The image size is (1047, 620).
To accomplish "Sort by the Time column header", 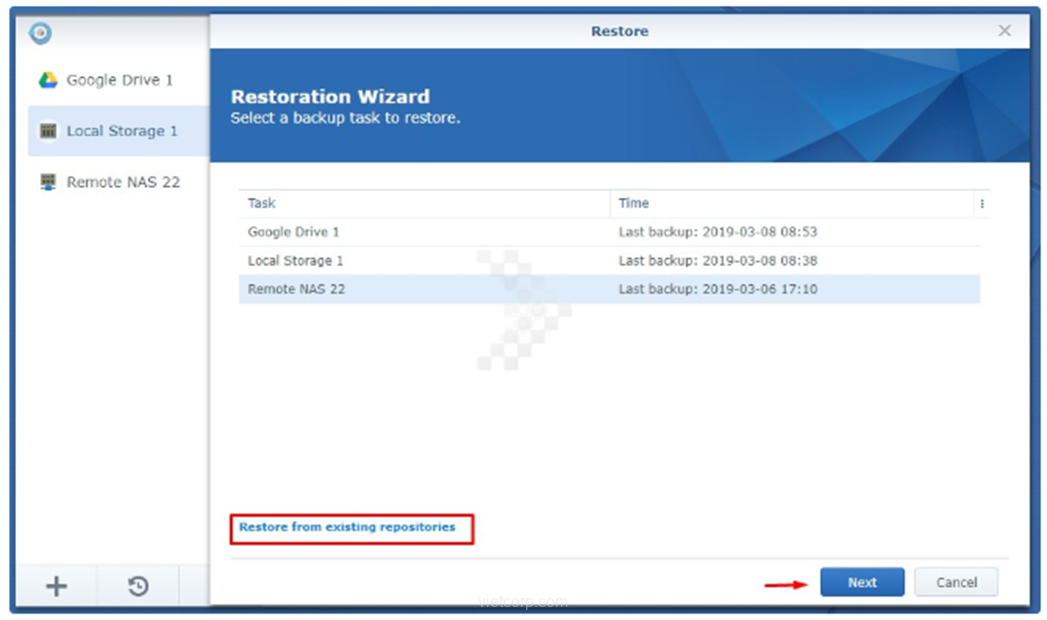I will (x=790, y=203).
